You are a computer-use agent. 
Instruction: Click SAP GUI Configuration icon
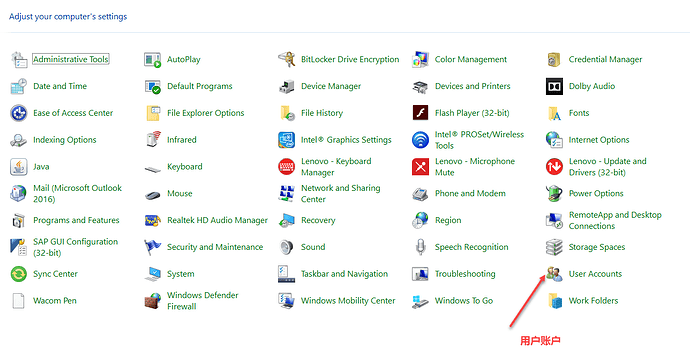(x=19, y=247)
